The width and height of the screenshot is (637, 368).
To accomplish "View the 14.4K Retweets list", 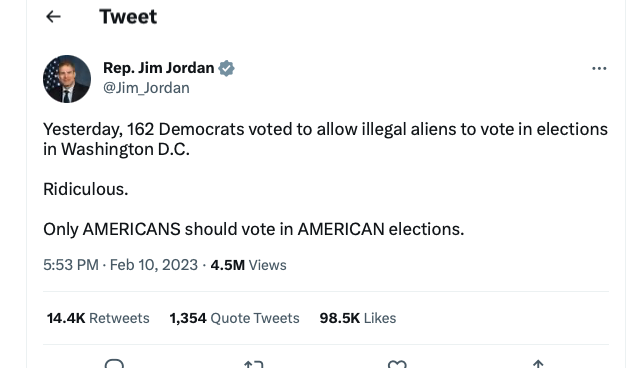I will (98, 318).
